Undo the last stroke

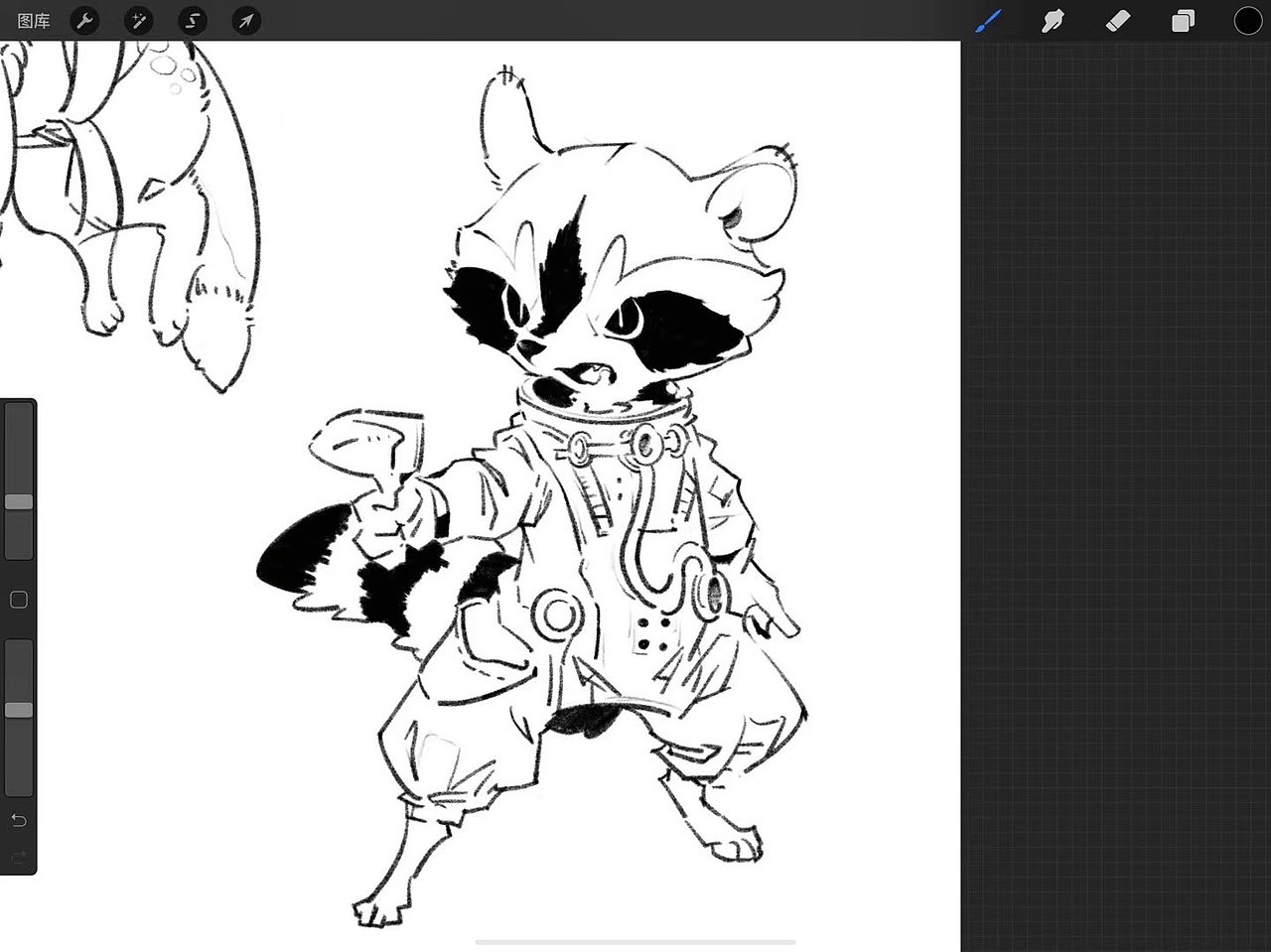tap(19, 820)
